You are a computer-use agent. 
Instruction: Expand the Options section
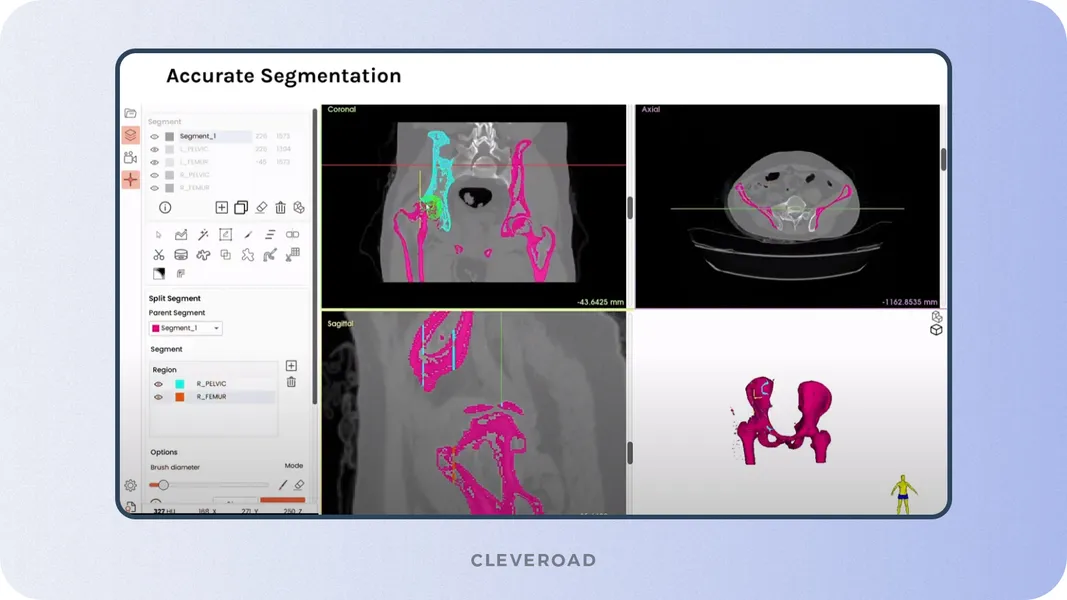(x=164, y=452)
